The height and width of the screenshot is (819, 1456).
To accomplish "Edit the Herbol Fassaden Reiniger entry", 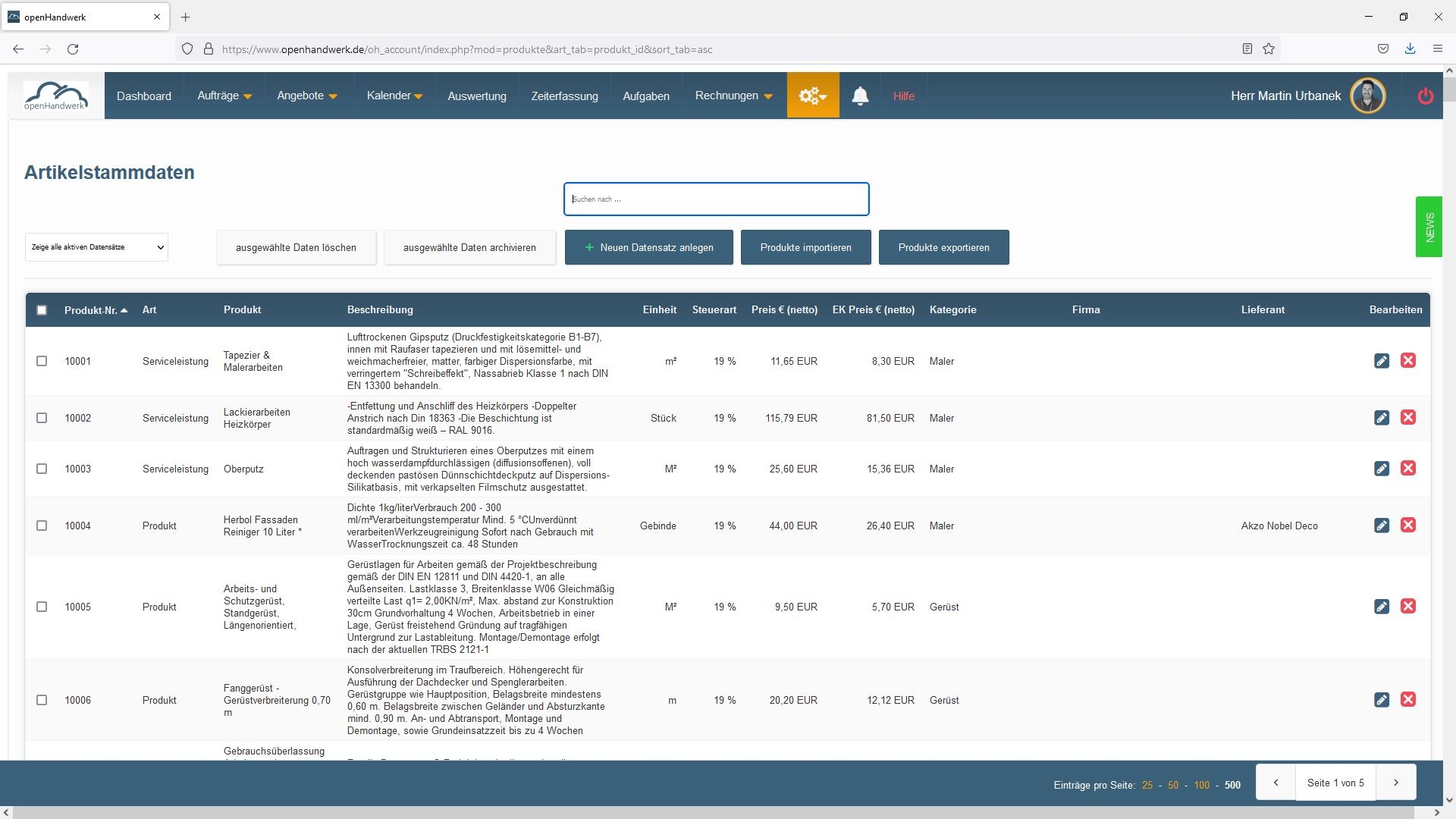I will (1382, 526).
